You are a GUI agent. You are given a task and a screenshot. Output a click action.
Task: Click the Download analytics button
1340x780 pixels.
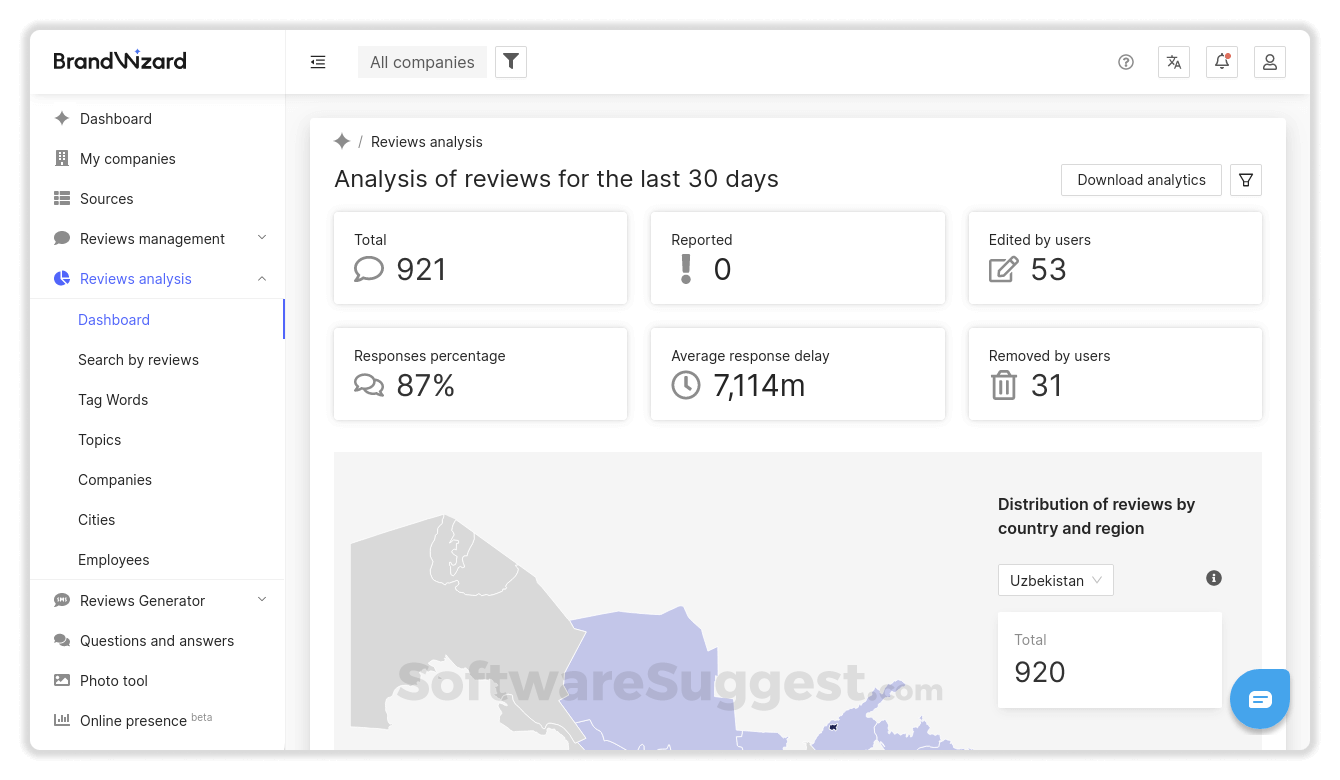click(x=1141, y=180)
